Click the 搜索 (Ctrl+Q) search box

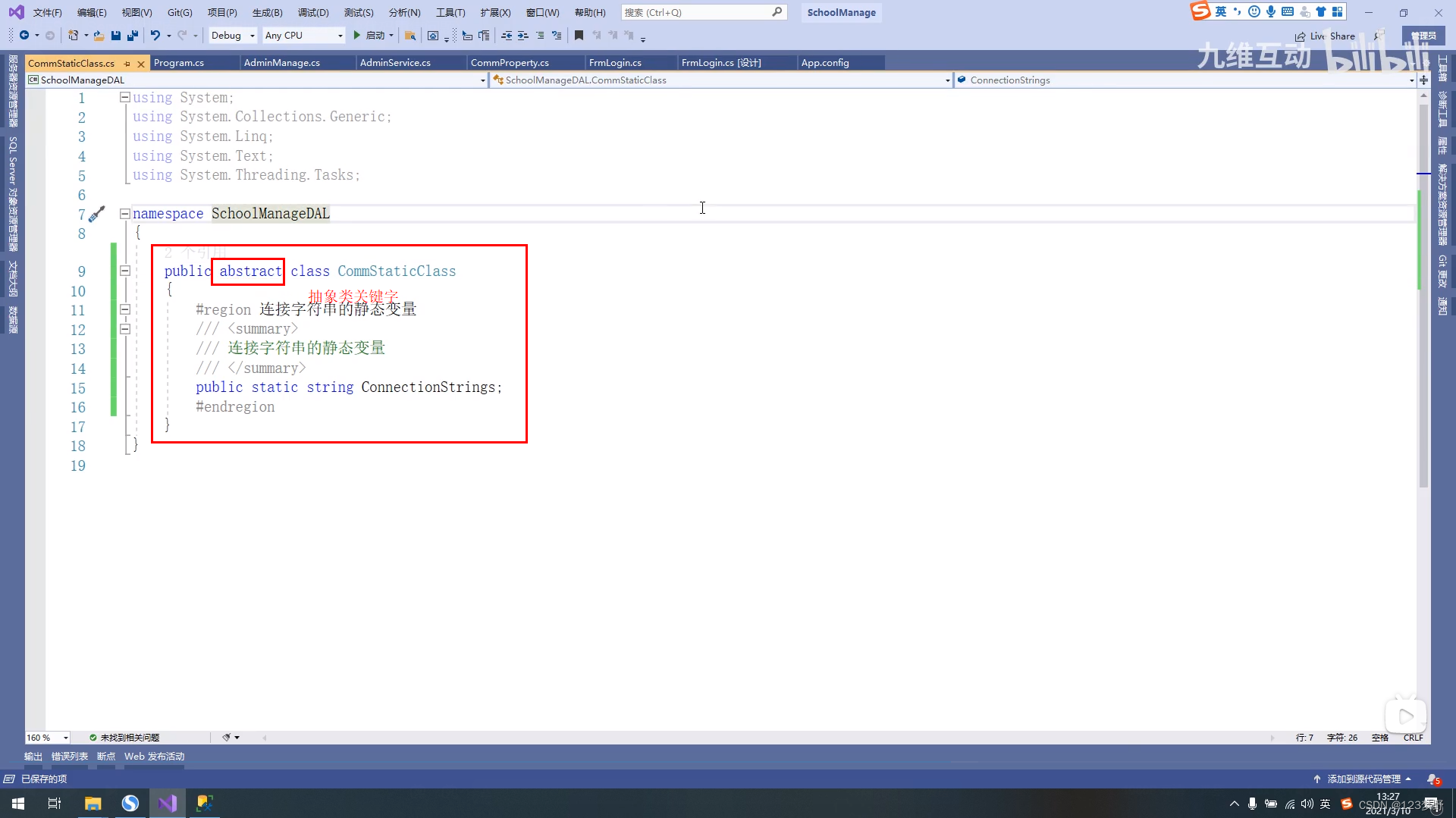[x=703, y=12]
